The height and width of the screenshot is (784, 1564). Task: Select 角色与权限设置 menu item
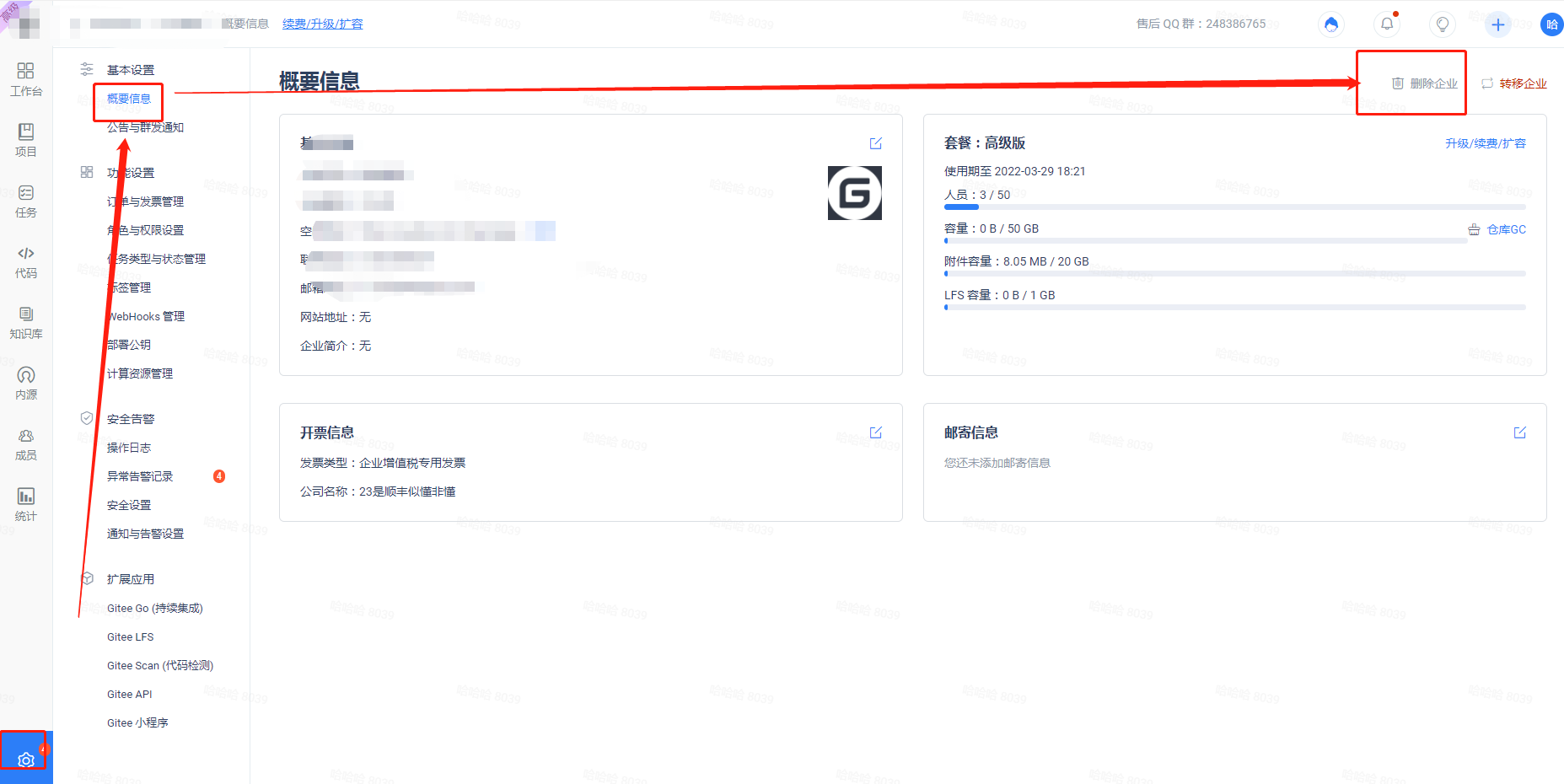tap(145, 230)
